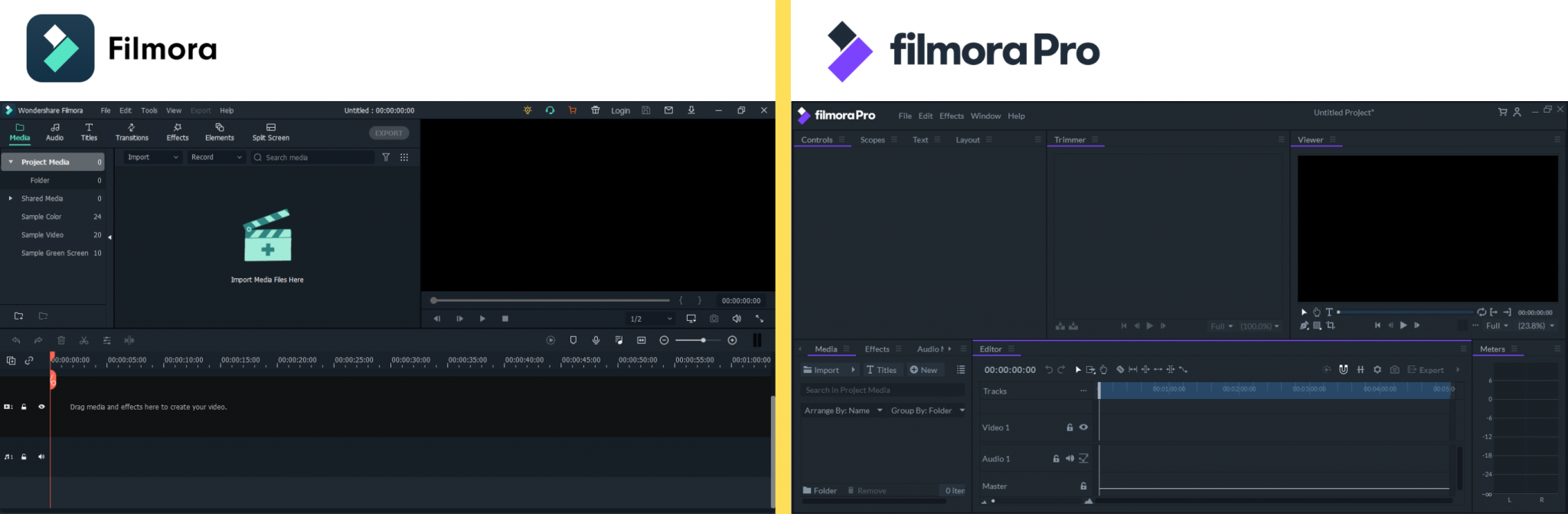
Task: Click the text T tool in FilmoraPro Viewer
Action: pos(1329,312)
